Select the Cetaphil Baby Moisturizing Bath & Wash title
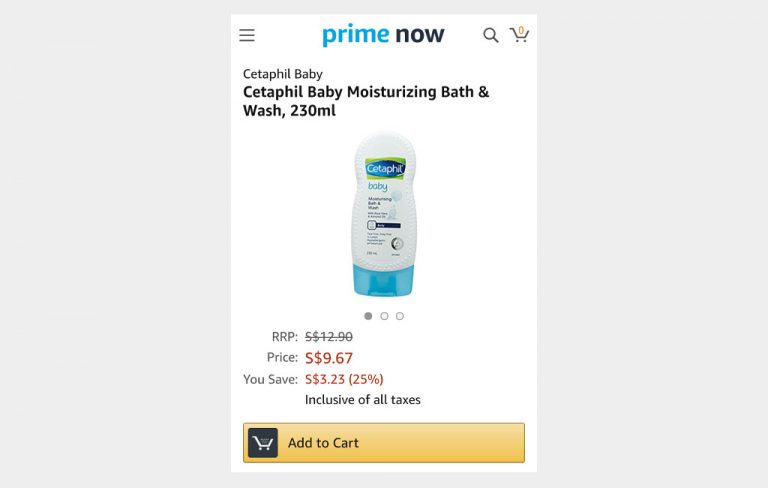The height and width of the screenshot is (488, 768). click(x=366, y=101)
